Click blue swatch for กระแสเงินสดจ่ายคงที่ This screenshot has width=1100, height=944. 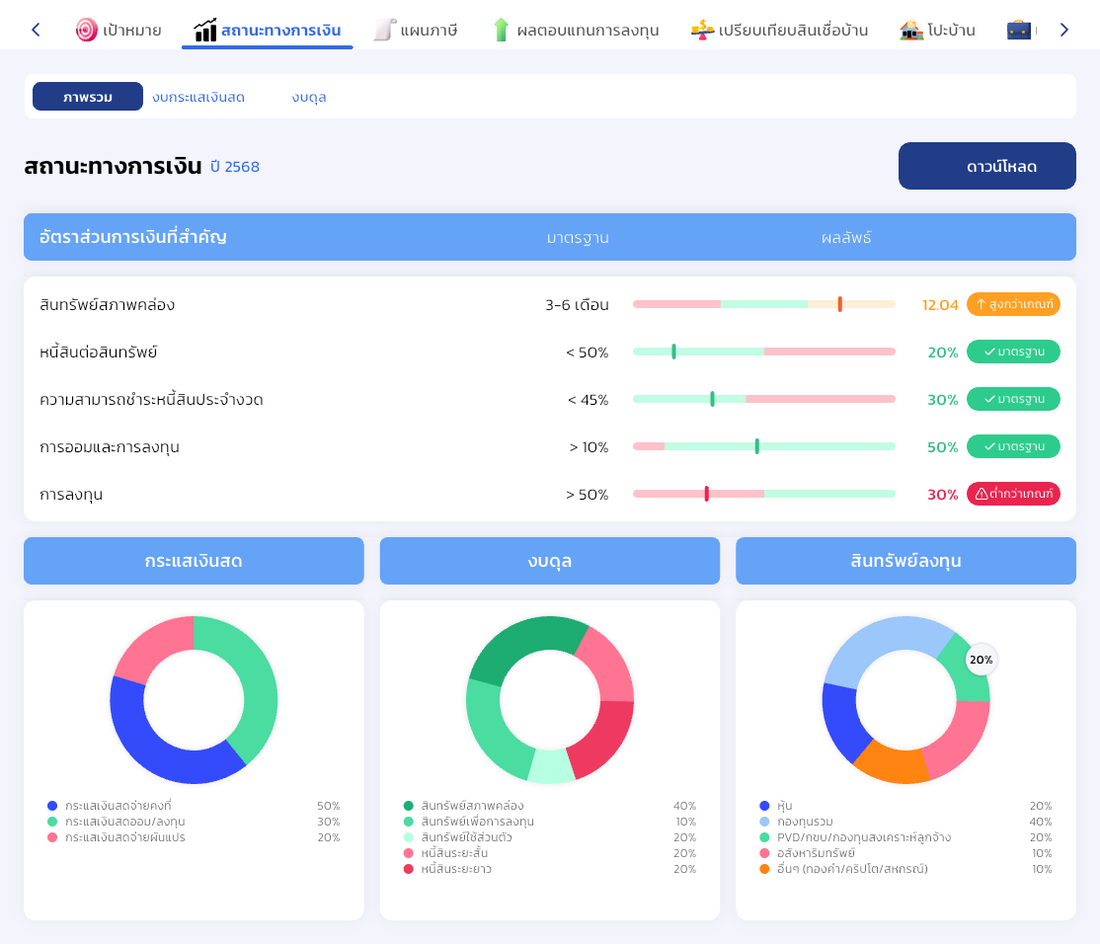[x=52, y=806]
